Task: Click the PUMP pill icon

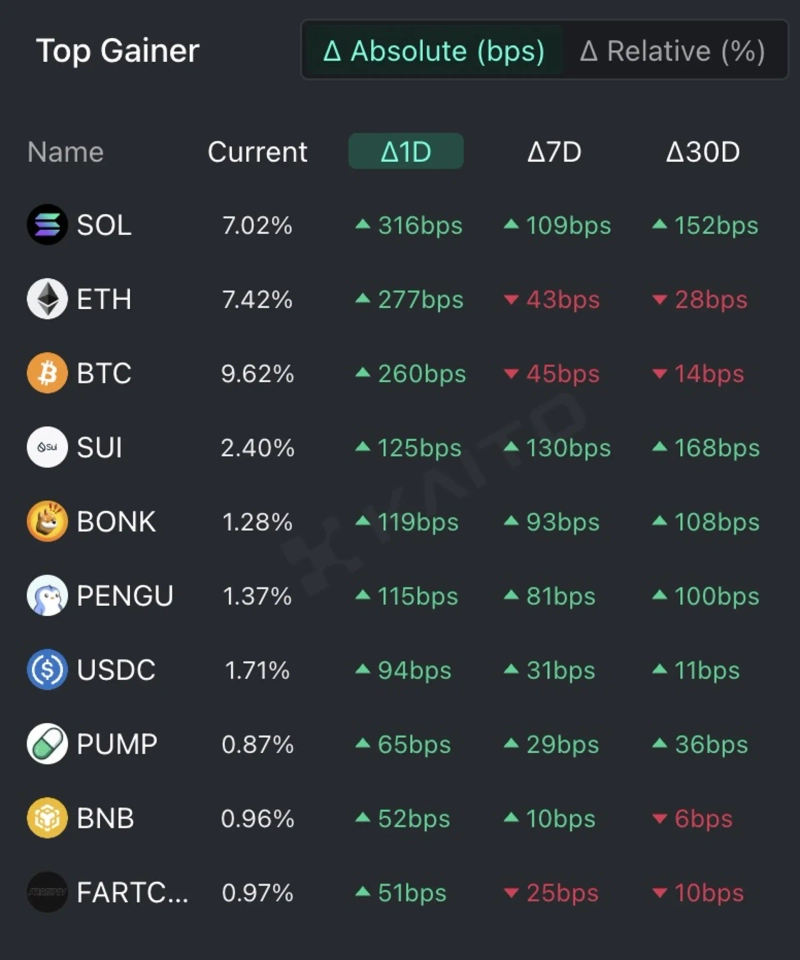Action: [47, 744]
